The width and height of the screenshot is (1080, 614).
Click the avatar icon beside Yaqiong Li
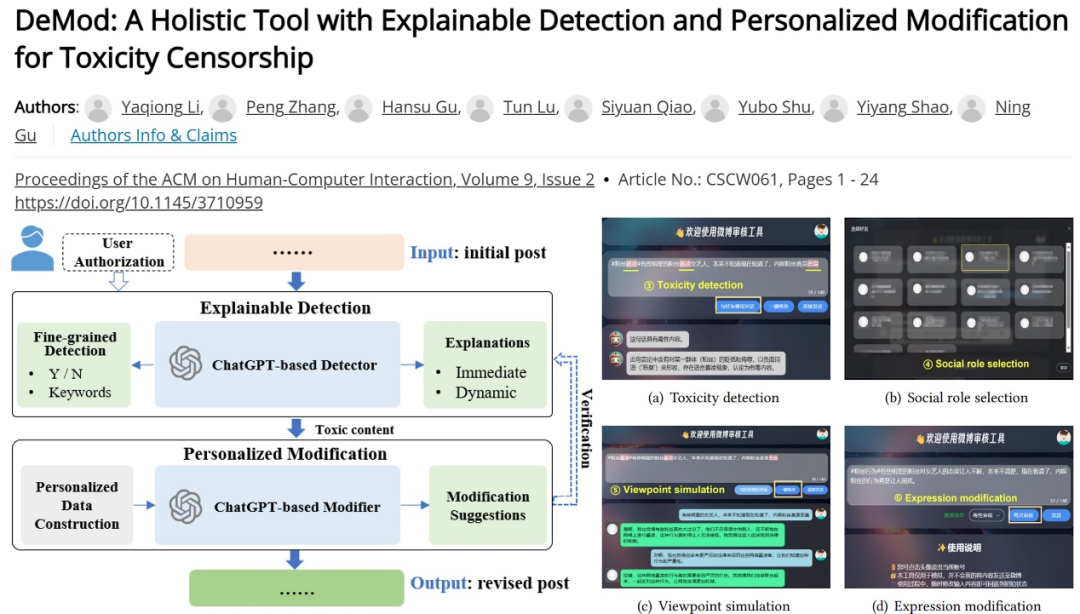point(98,108)
